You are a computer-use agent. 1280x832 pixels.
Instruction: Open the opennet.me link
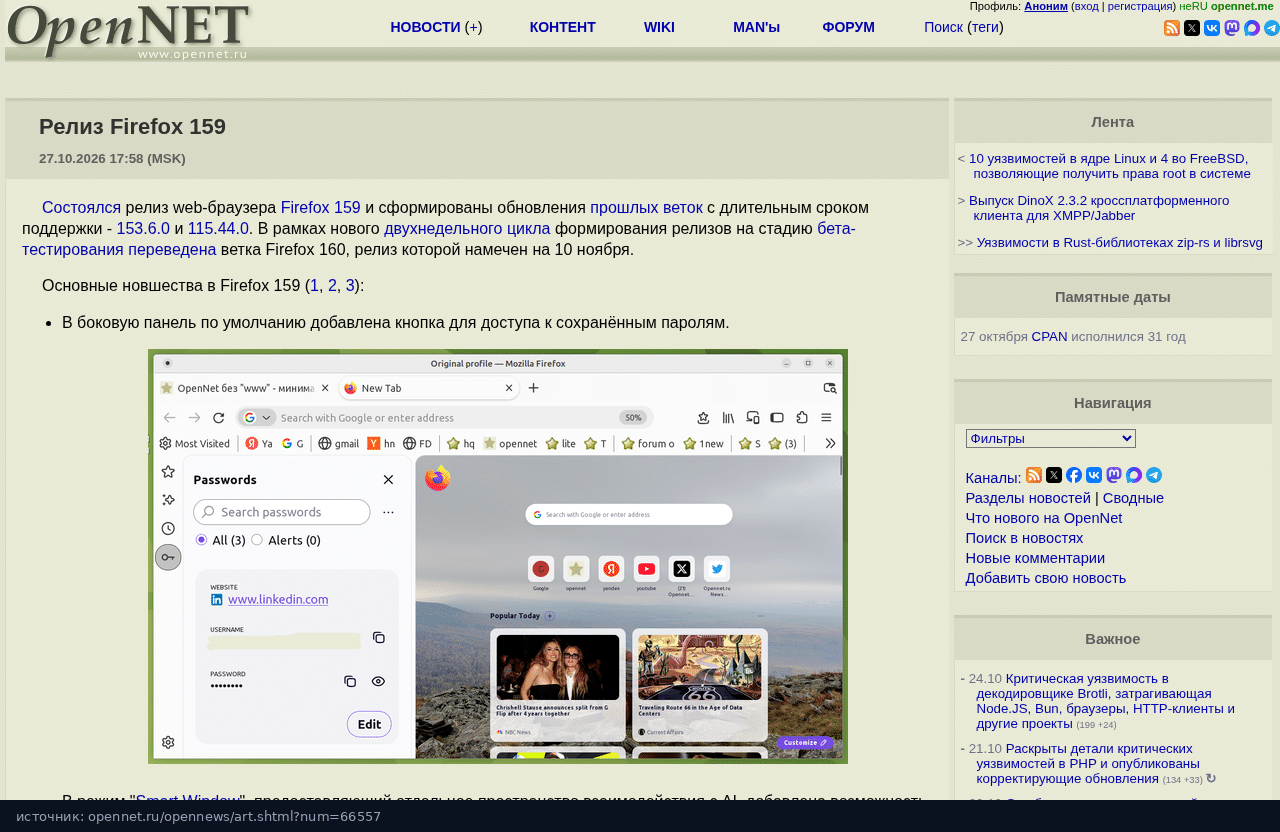tap(1242, 6)
